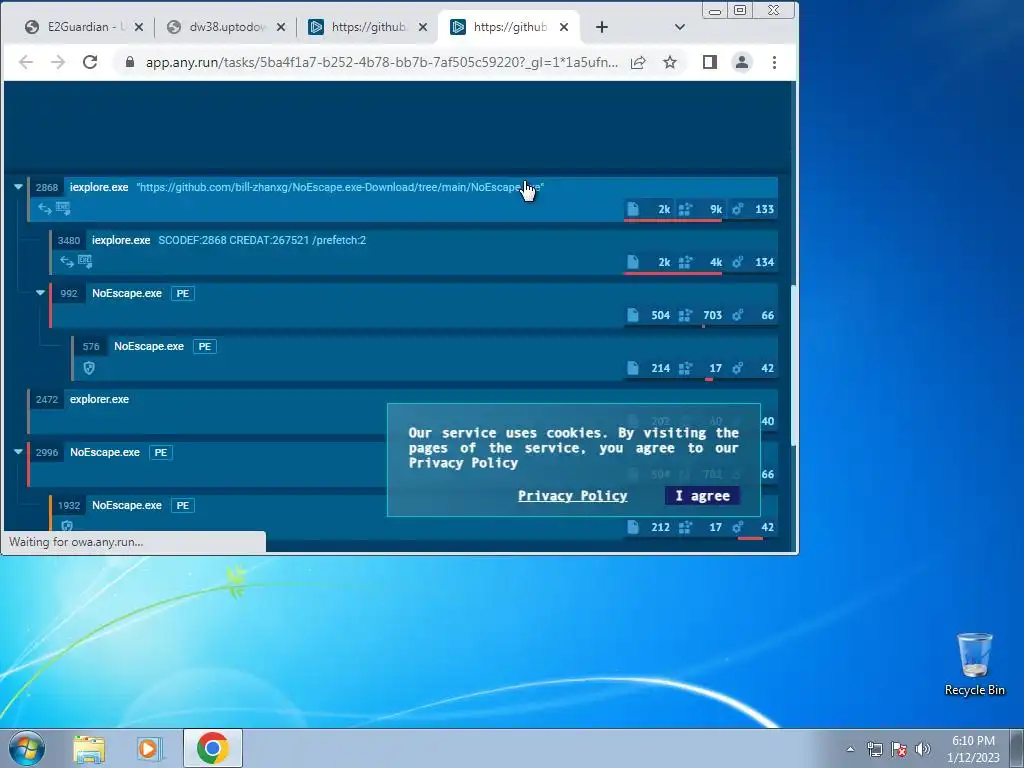Open the Chrome tab search dropdown arrow
The width and height of the screenshot is (1024, 768).
(x=679, y=27)
